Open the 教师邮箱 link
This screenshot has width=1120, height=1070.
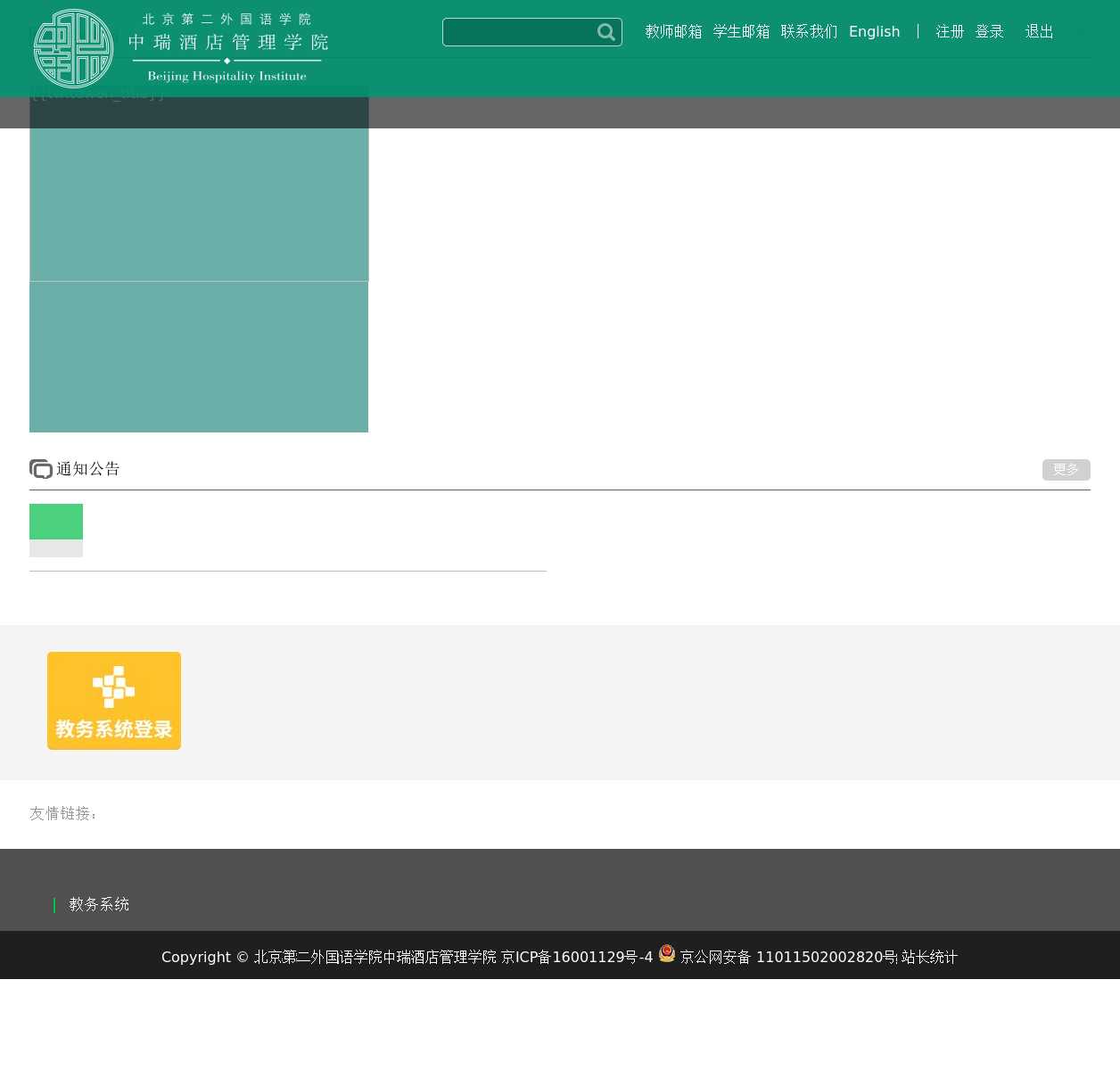click(673, 32)
